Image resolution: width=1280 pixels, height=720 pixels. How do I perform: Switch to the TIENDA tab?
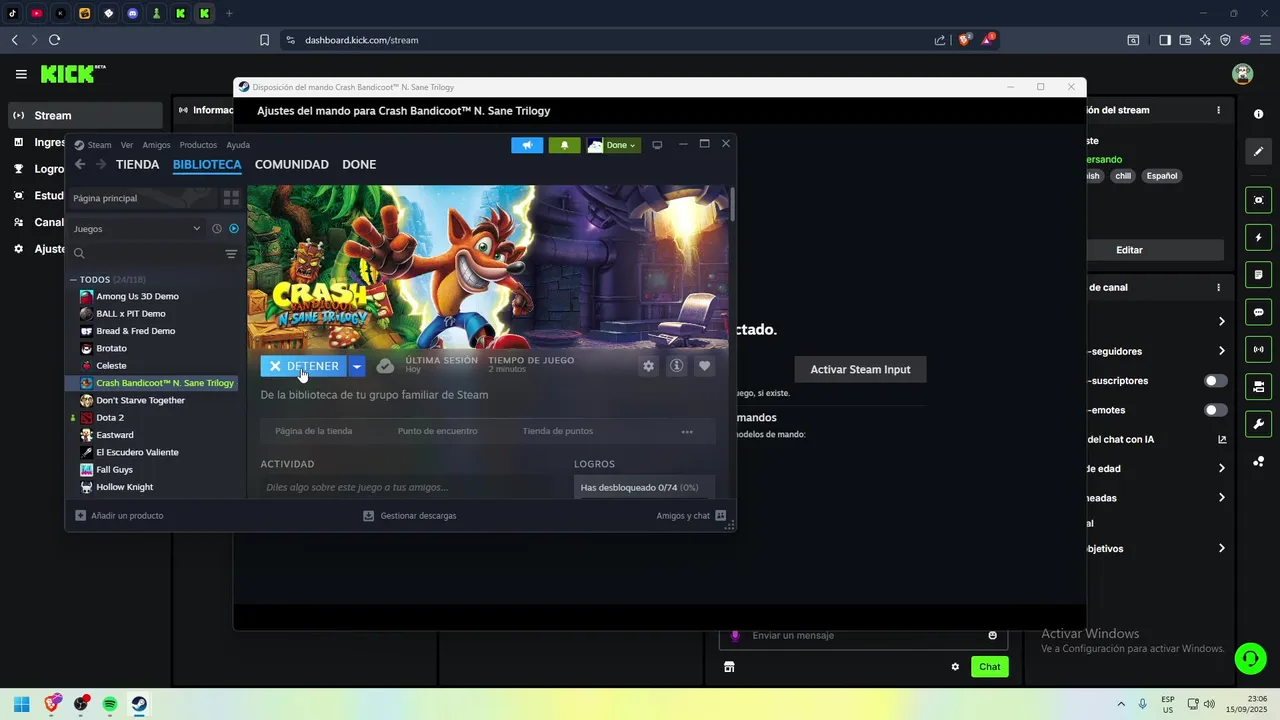click(x=137, y=164)
